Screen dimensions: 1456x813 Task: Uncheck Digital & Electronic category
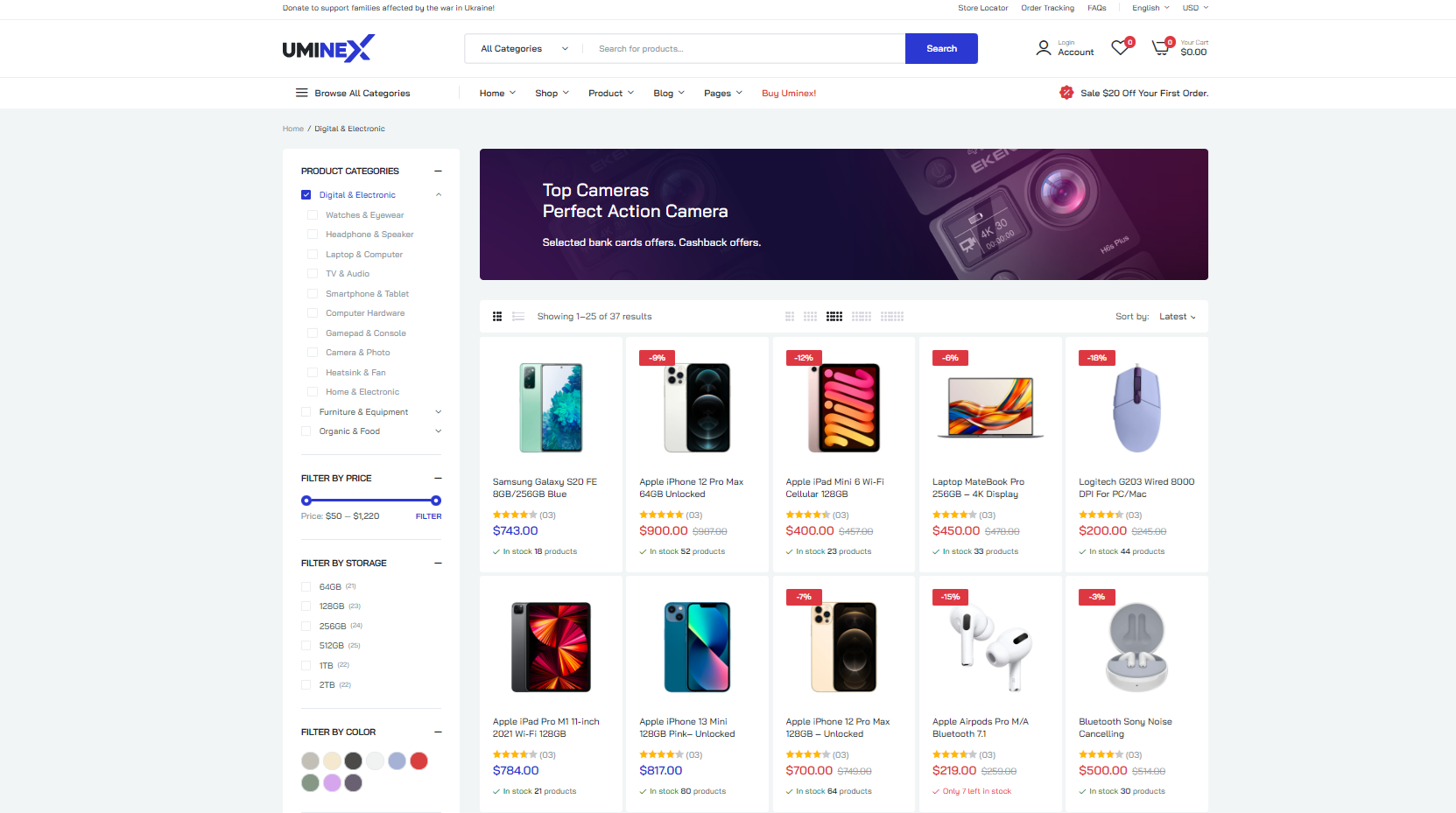click(x=306, y=195)
